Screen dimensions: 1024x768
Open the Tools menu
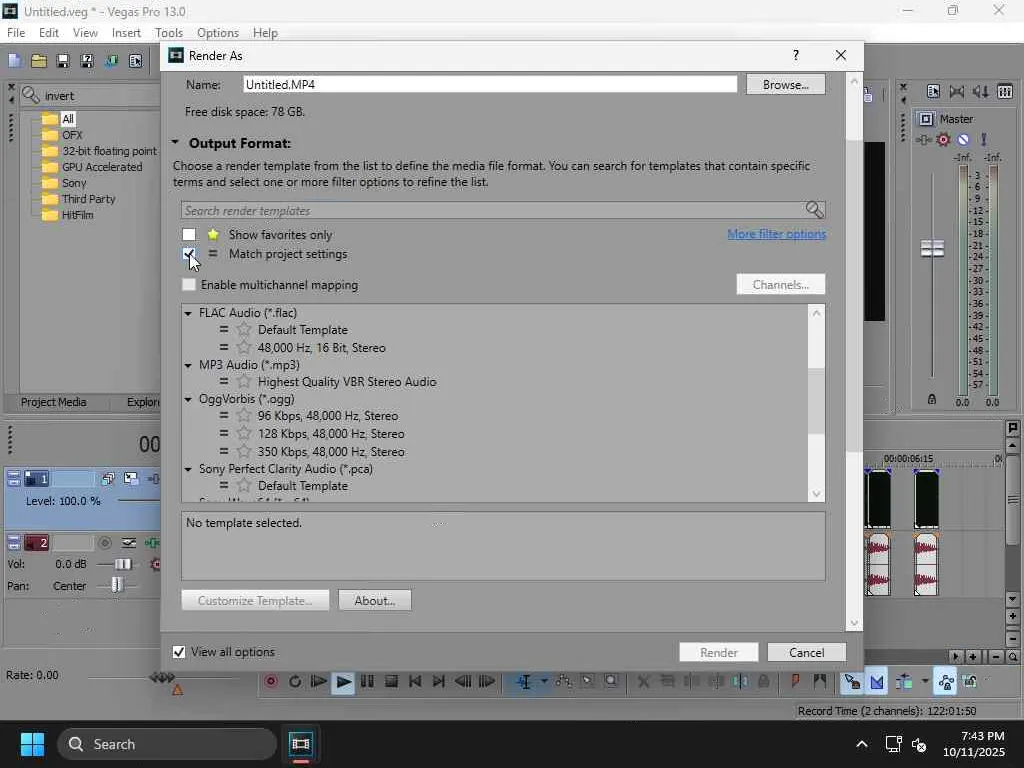tap(168, 33)
